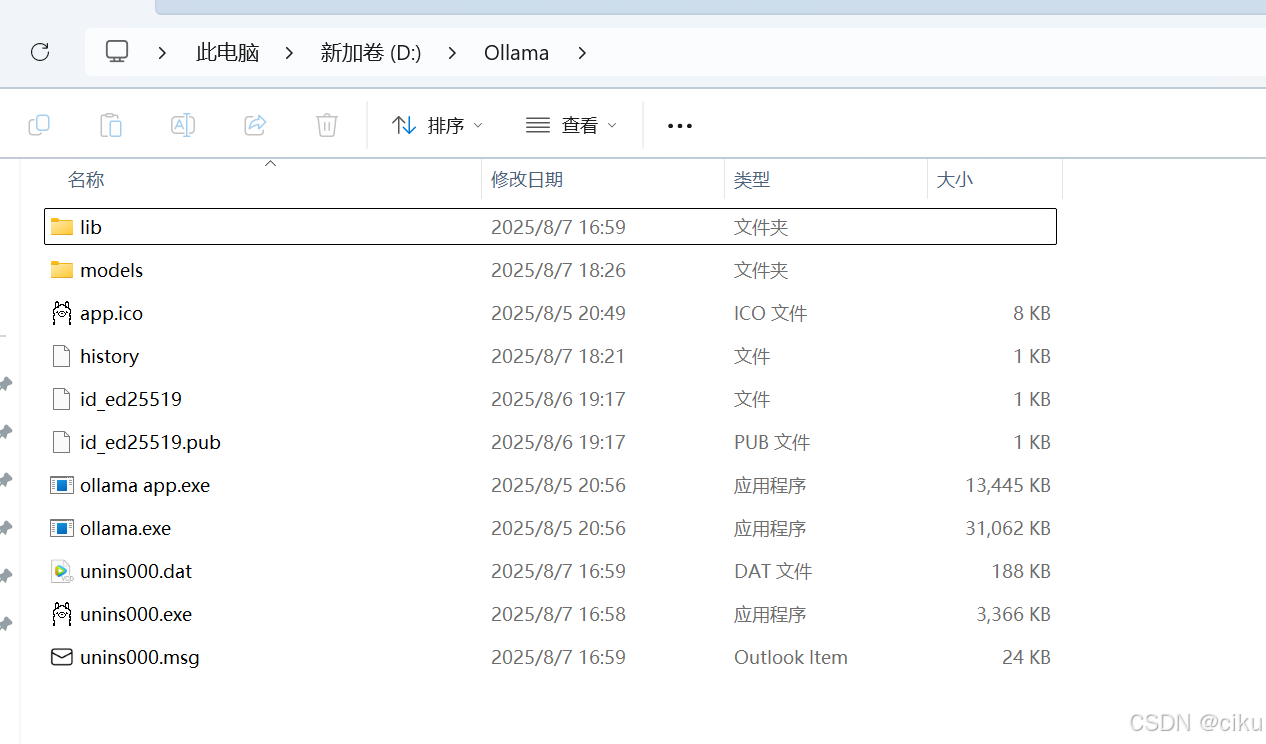The image size is (1266, 744).
Task: Sort by the 修改日期 column header
Action: point(527,180)
